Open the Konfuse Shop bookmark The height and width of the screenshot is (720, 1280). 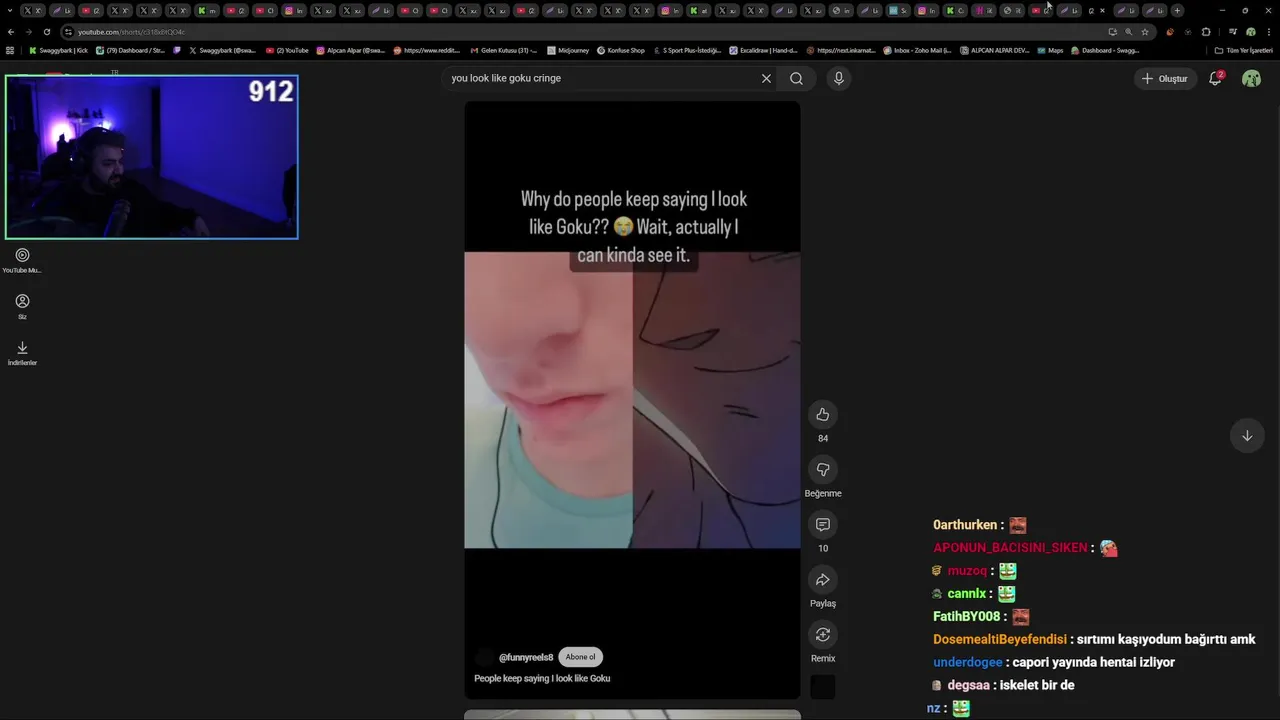[621, 50]
